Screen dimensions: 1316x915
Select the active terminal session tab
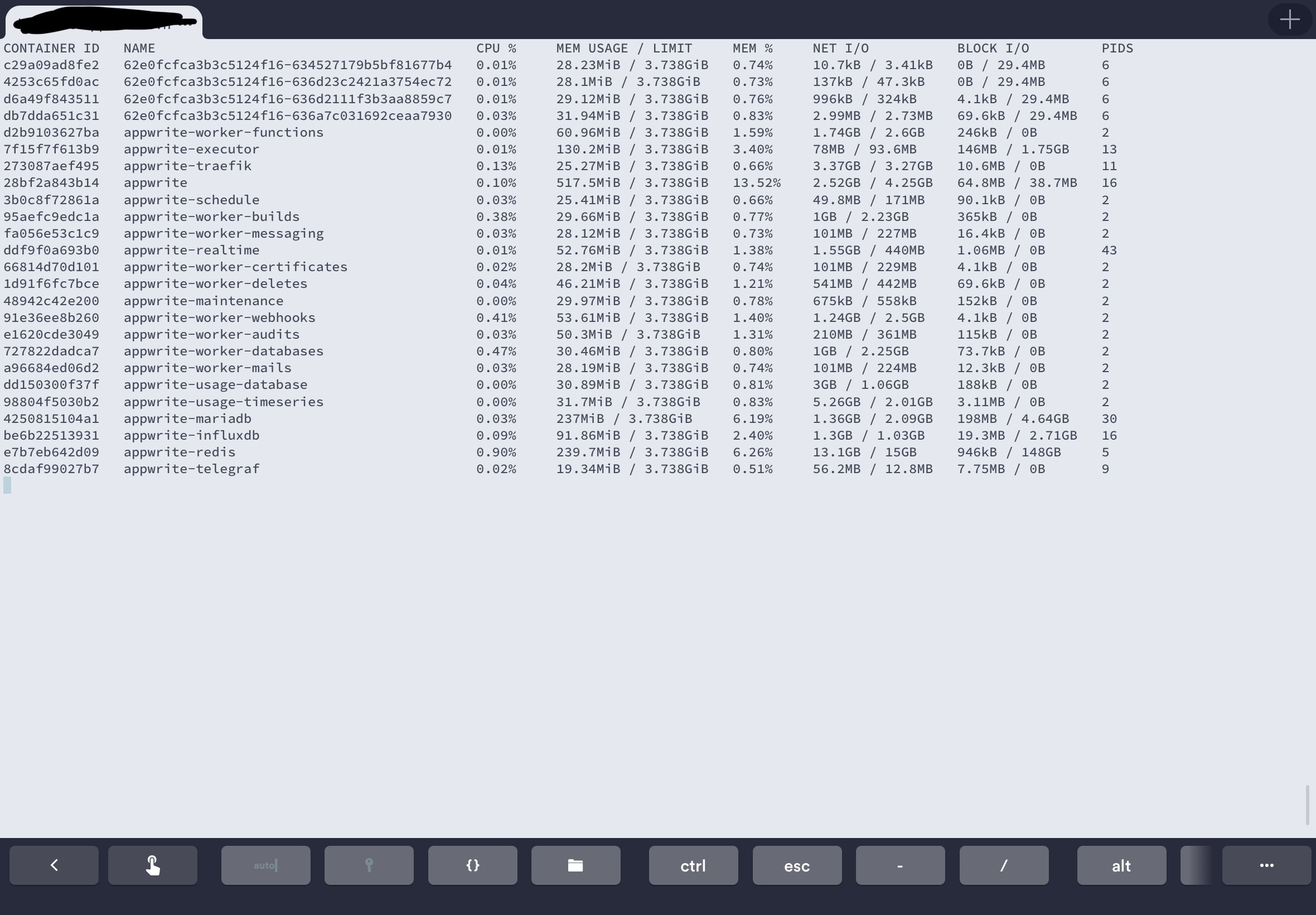pos(103,21)
